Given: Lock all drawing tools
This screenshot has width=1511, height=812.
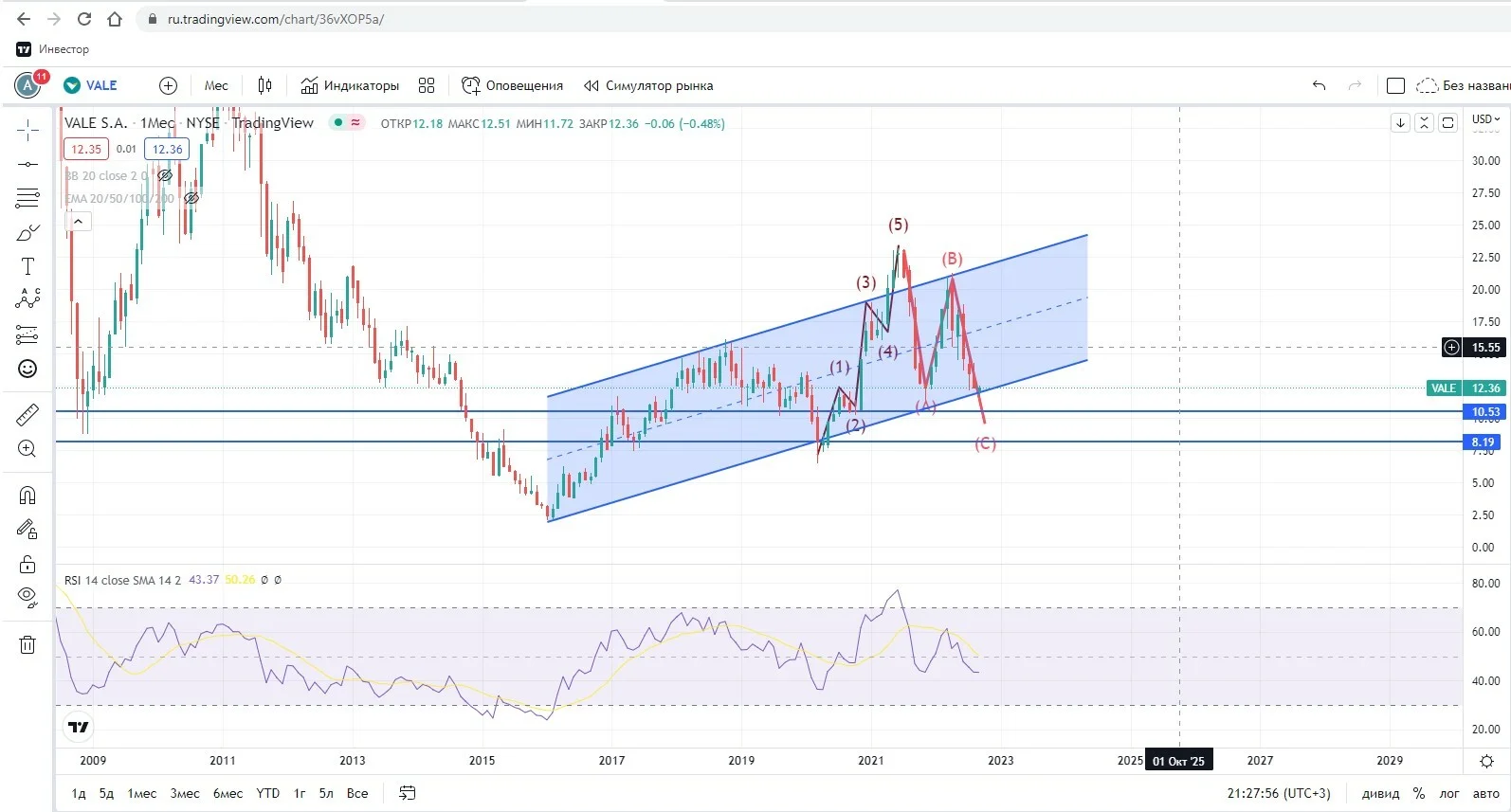Looking at the screenshot, I should (27, 564).
